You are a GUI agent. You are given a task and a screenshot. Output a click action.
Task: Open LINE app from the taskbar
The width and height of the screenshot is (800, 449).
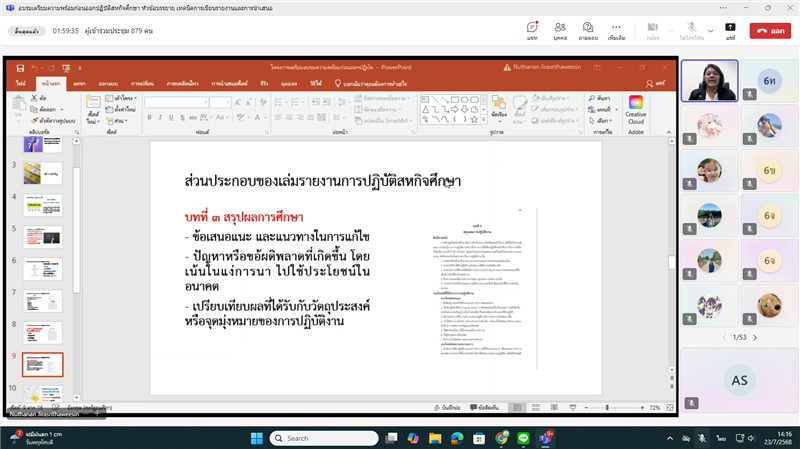tap(523, 438)
